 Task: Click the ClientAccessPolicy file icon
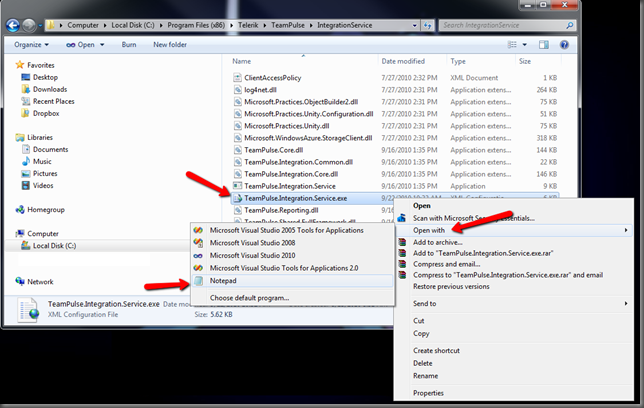237,77
